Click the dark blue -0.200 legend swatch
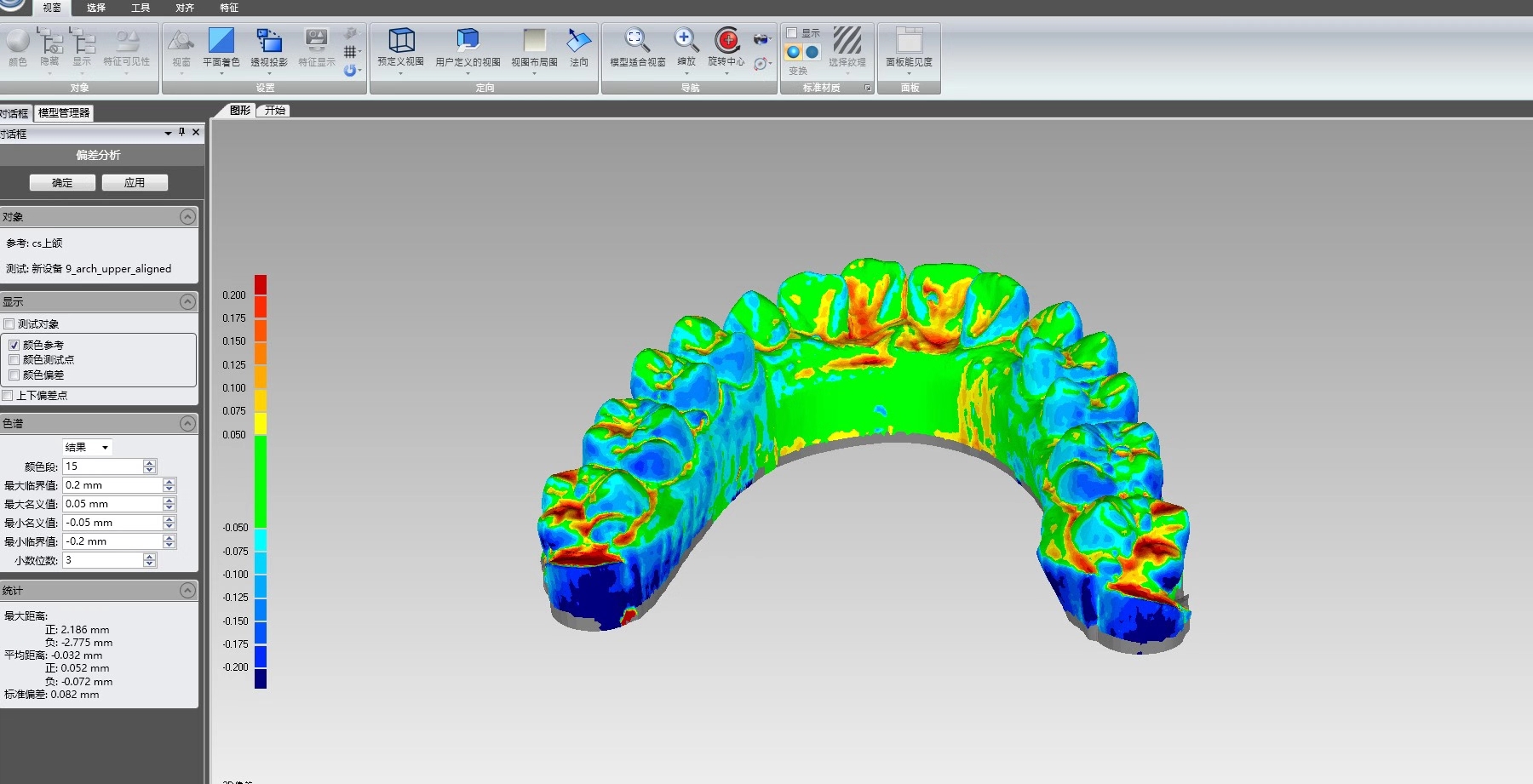This screenshot has height=784, width=1533. tap(261, 678)
